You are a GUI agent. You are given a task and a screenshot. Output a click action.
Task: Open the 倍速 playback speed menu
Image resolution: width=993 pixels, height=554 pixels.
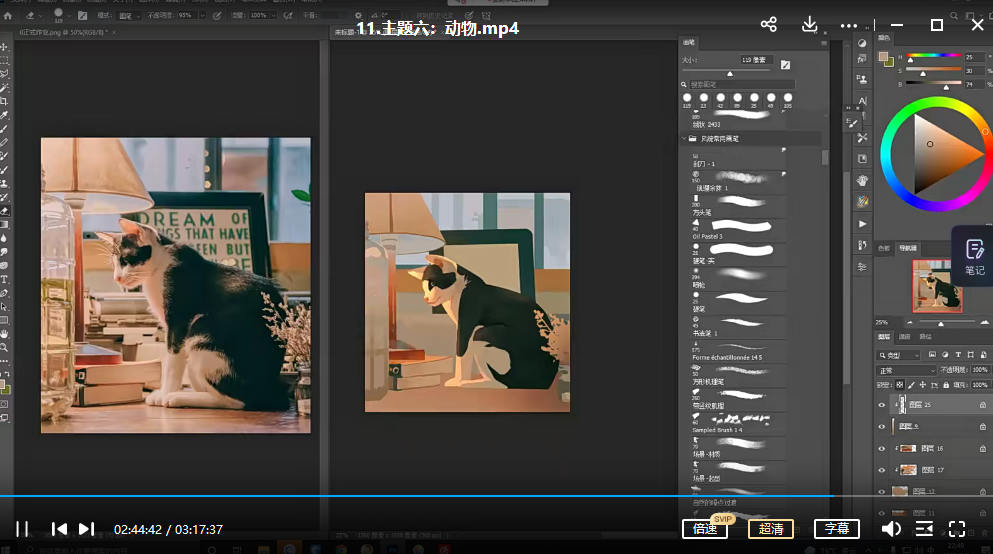[x=704, y=529]
